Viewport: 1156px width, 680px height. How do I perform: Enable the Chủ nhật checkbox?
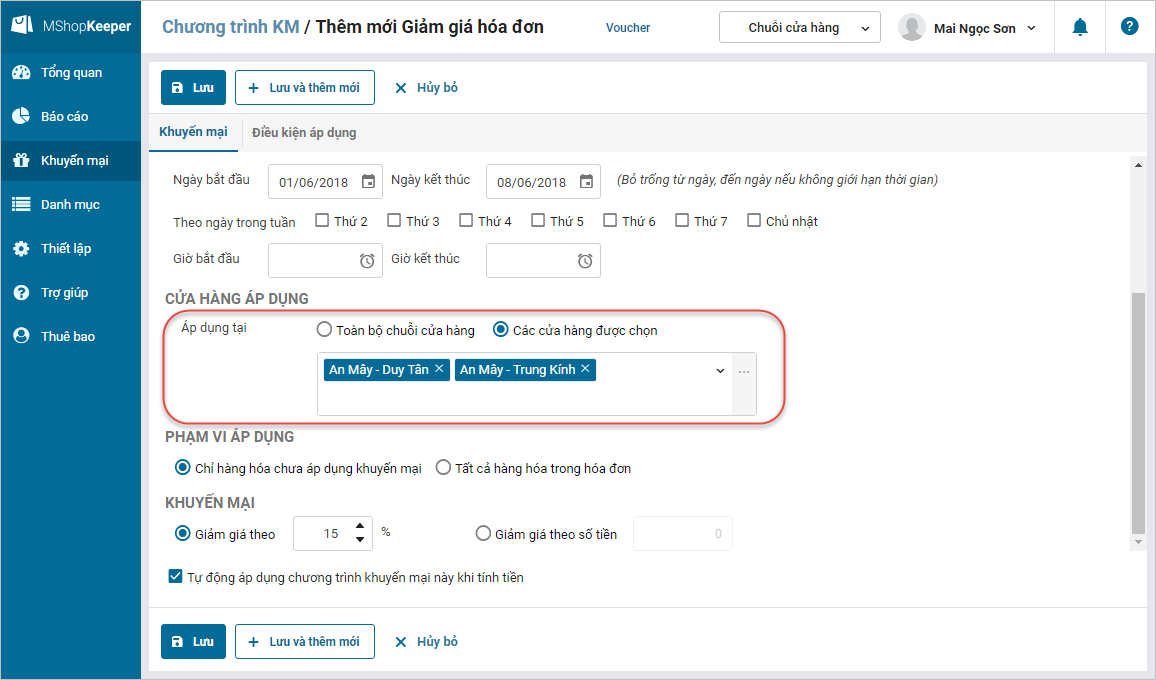[754, 221]
